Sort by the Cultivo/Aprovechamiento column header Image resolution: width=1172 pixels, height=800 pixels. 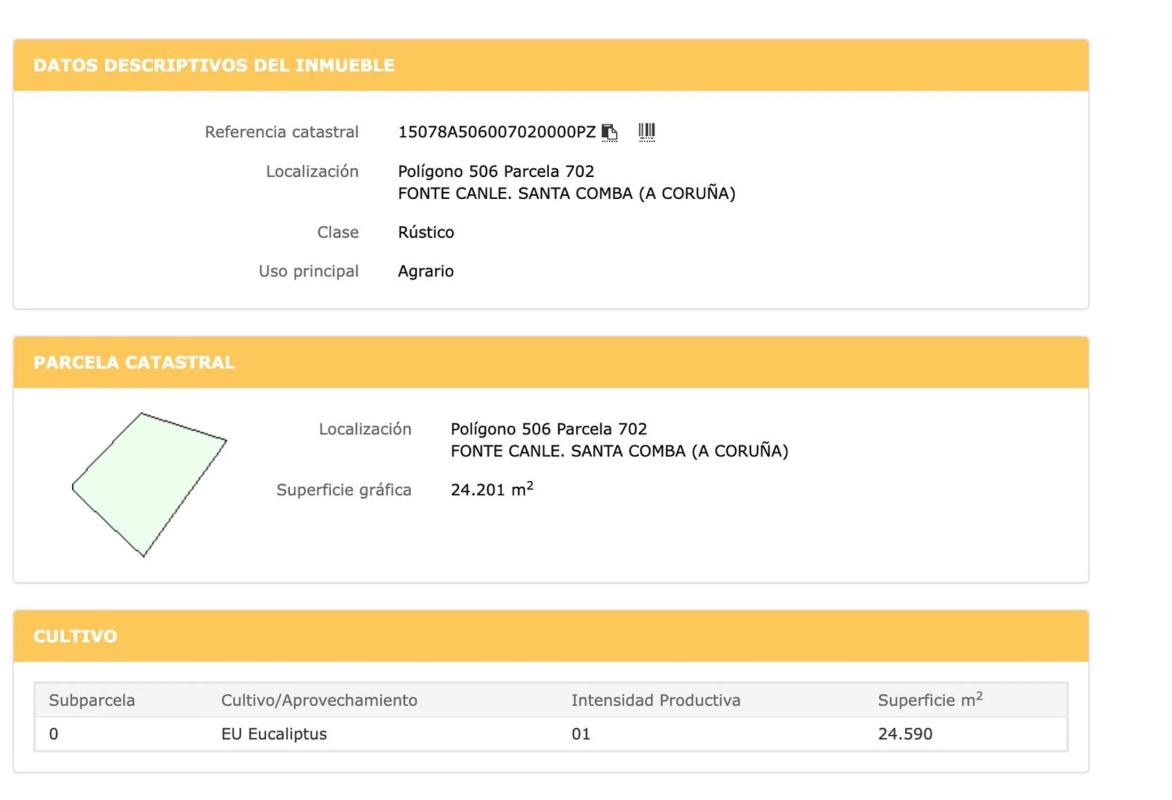[319, 700]
